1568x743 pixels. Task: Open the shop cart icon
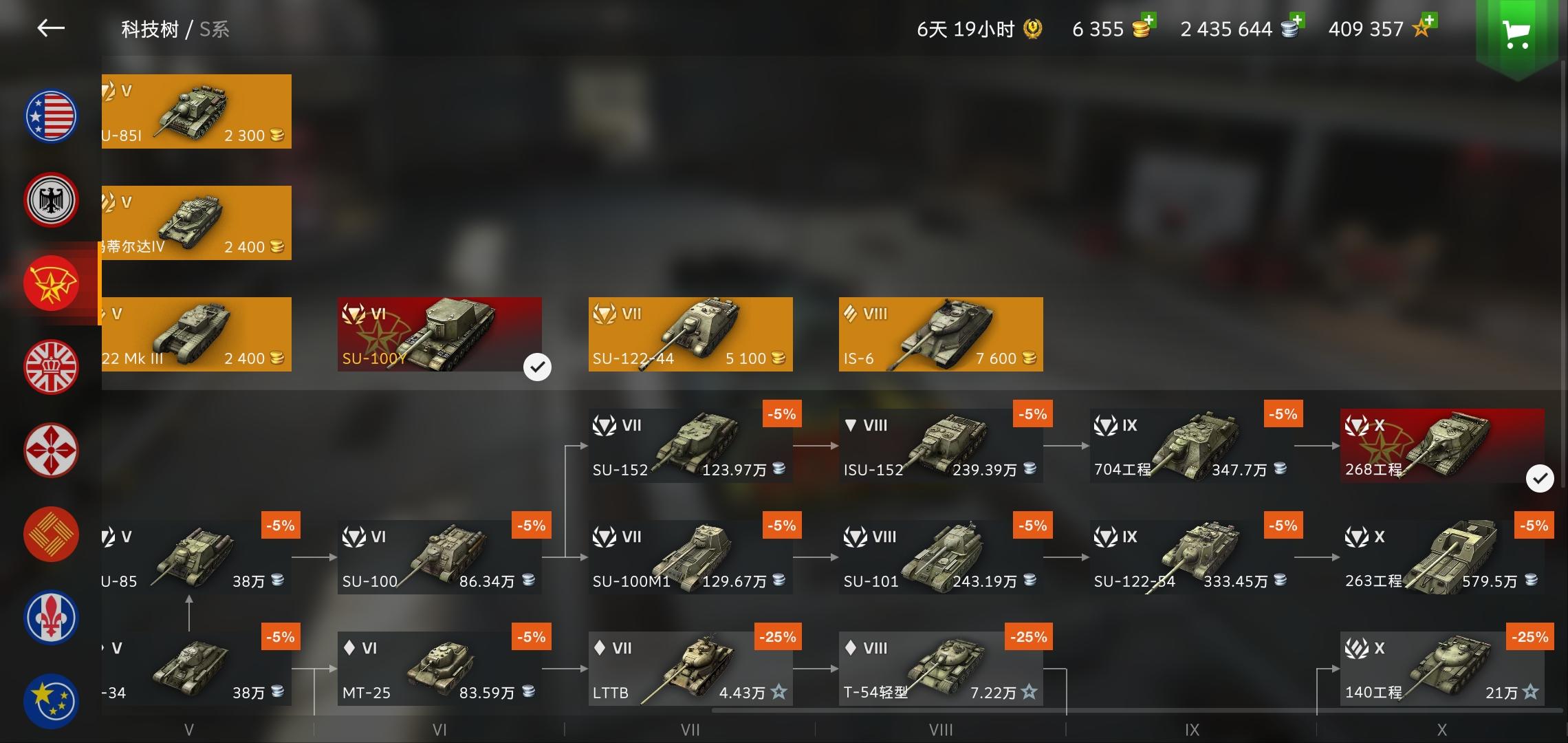(1516, 34)
